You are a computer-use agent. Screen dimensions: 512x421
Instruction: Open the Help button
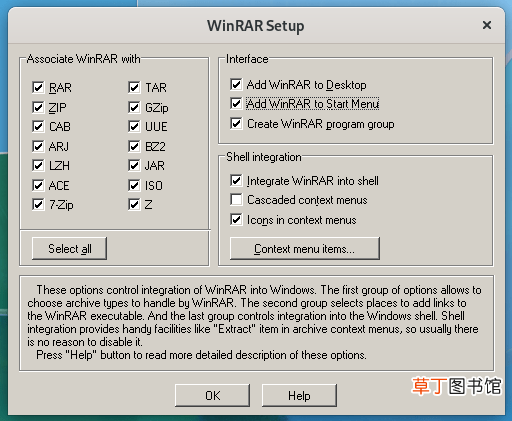coord(299,395)
